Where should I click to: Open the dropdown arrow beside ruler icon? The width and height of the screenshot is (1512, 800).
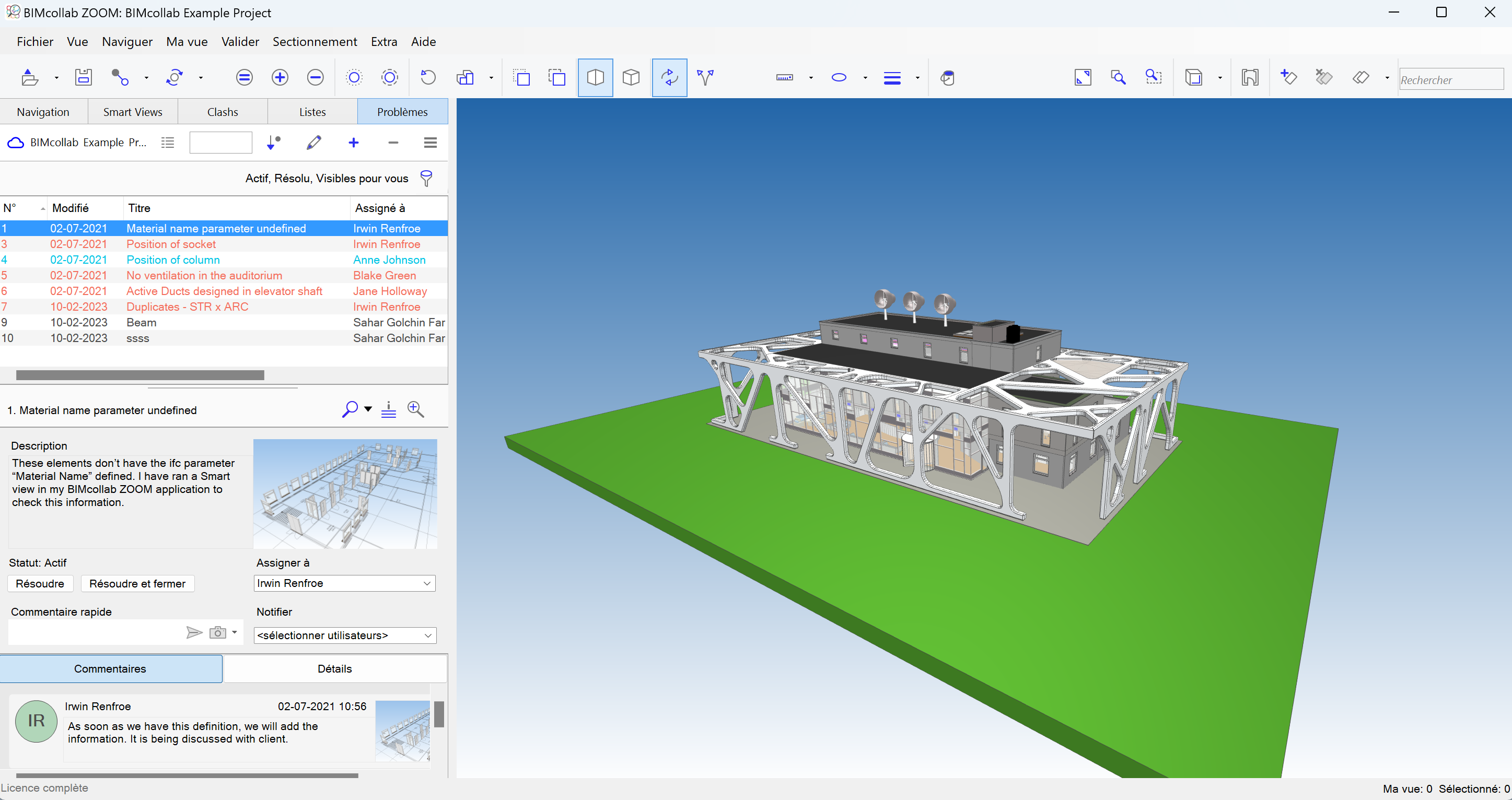point(811,77)
